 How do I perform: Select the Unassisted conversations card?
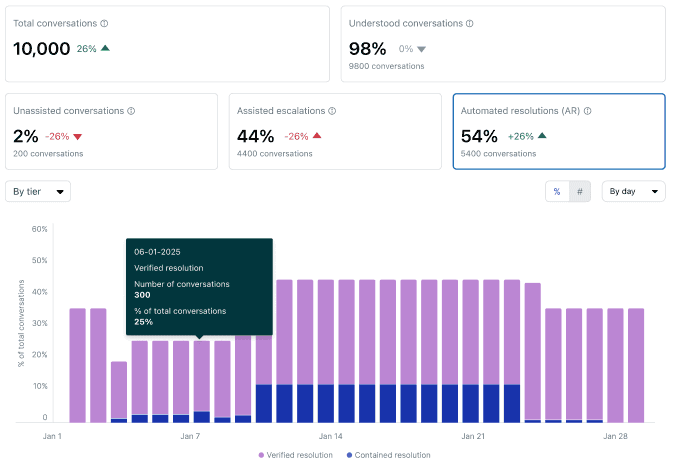point(112,131)
